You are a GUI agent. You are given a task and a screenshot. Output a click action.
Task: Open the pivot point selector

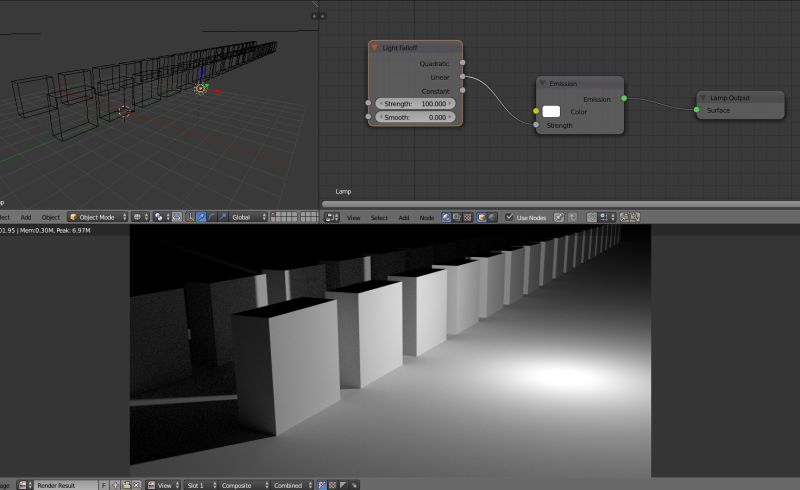pos(161,217)
